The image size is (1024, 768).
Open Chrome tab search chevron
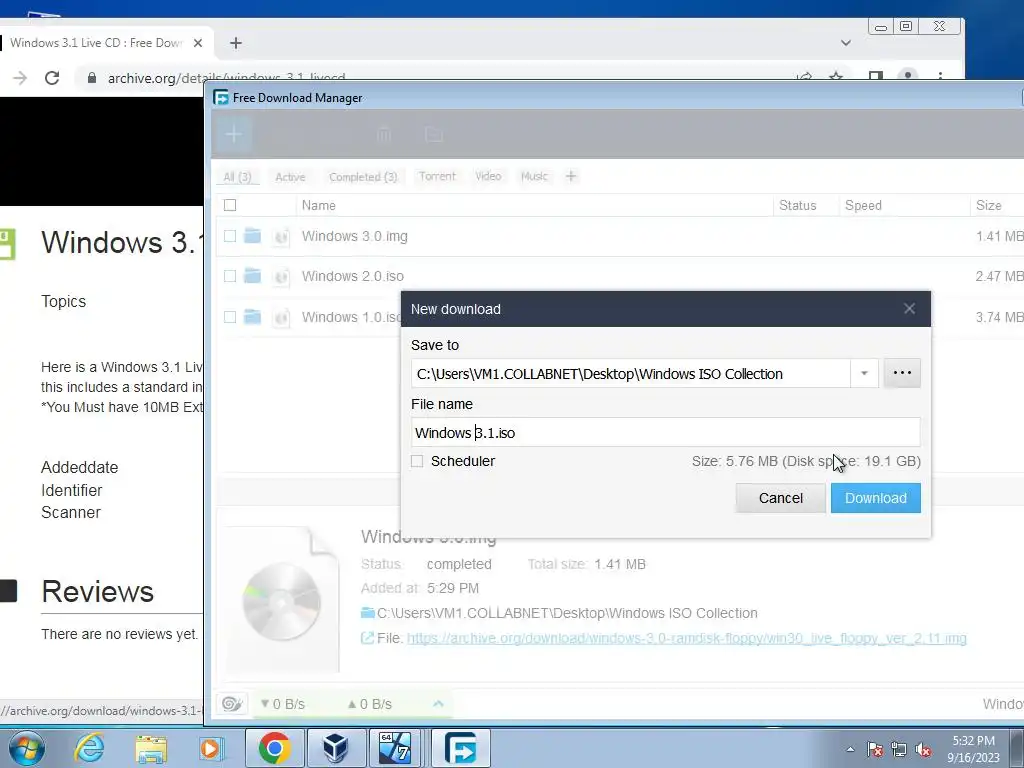point(846,43)
